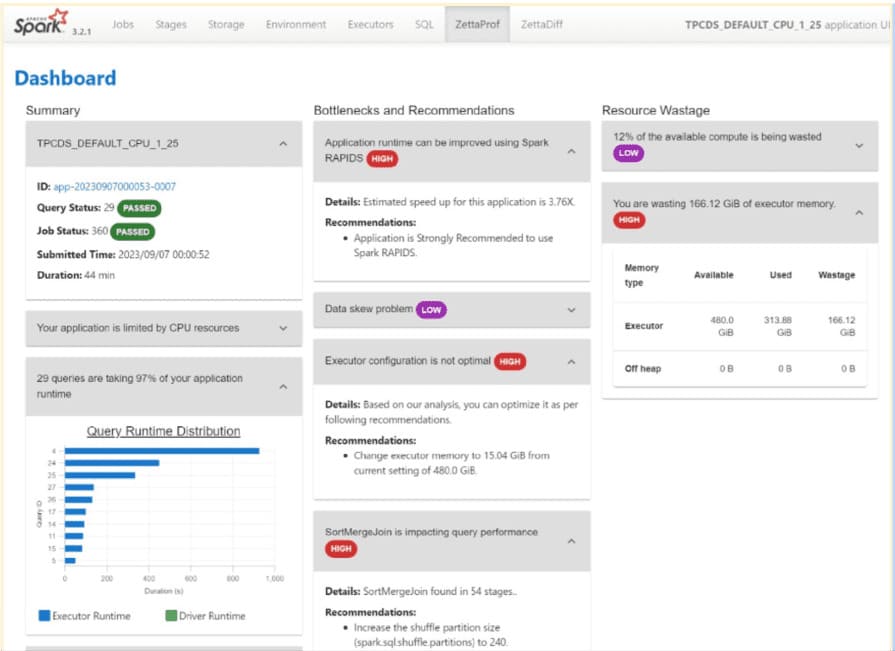Collapse the executor memory wastage panel
Viewport: 895px width, 651px height.
[x=859, y=213]
